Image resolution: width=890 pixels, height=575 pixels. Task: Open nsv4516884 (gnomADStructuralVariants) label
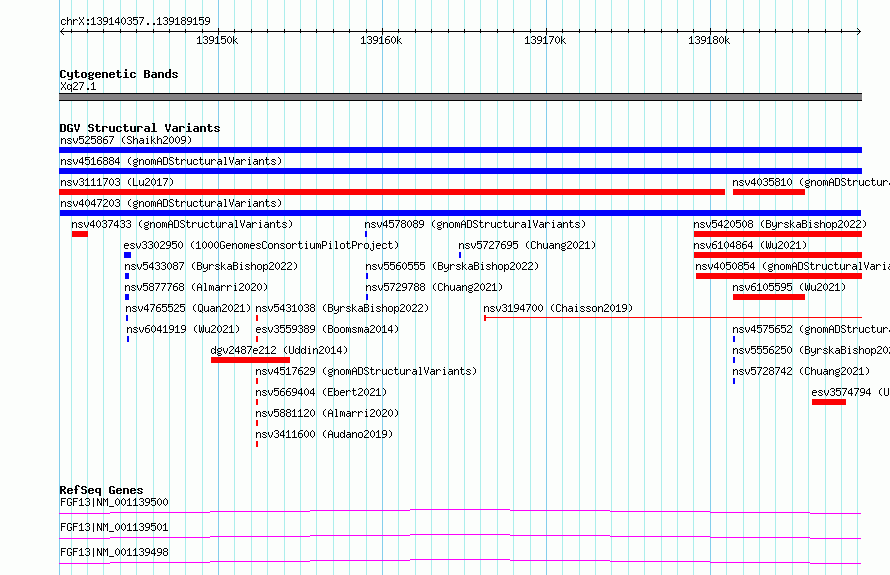click(171, 161)
